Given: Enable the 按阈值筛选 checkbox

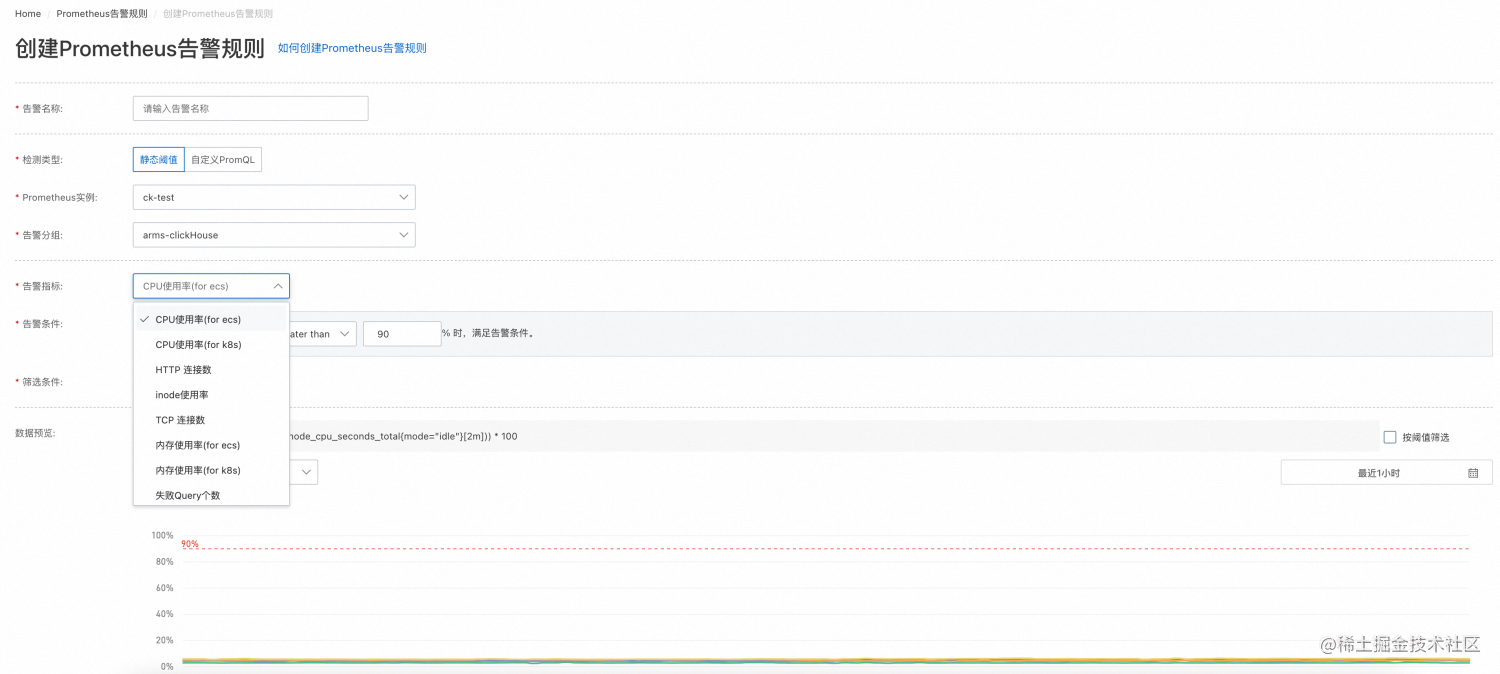Looking at the screenshot, I should (1390, 437).
